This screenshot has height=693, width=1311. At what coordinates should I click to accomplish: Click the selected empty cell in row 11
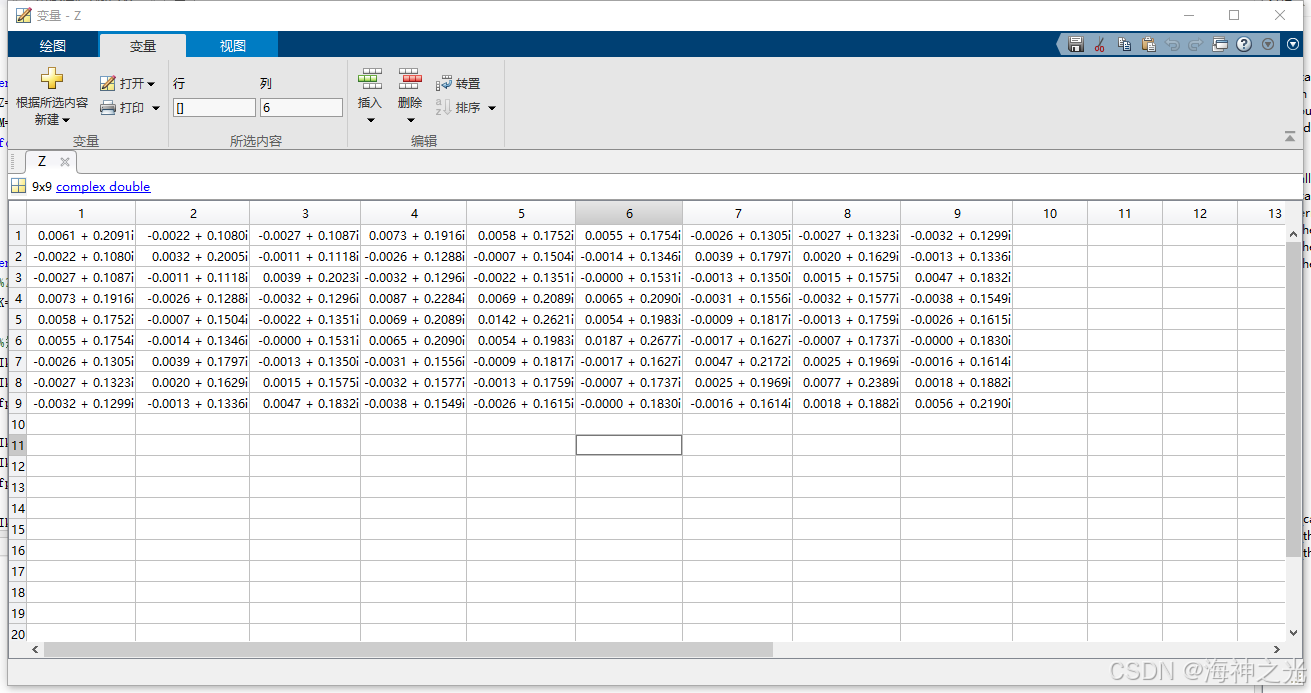click(x=629, y=445)
